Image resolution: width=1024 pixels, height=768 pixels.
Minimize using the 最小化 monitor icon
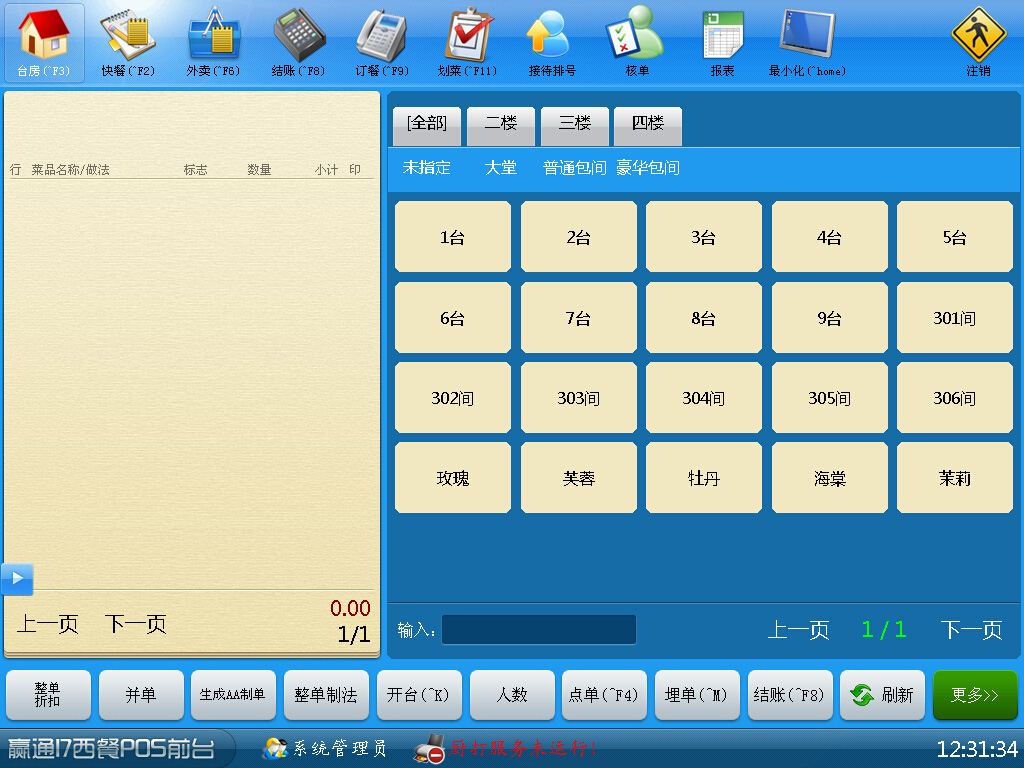click(x=807, y=36)
